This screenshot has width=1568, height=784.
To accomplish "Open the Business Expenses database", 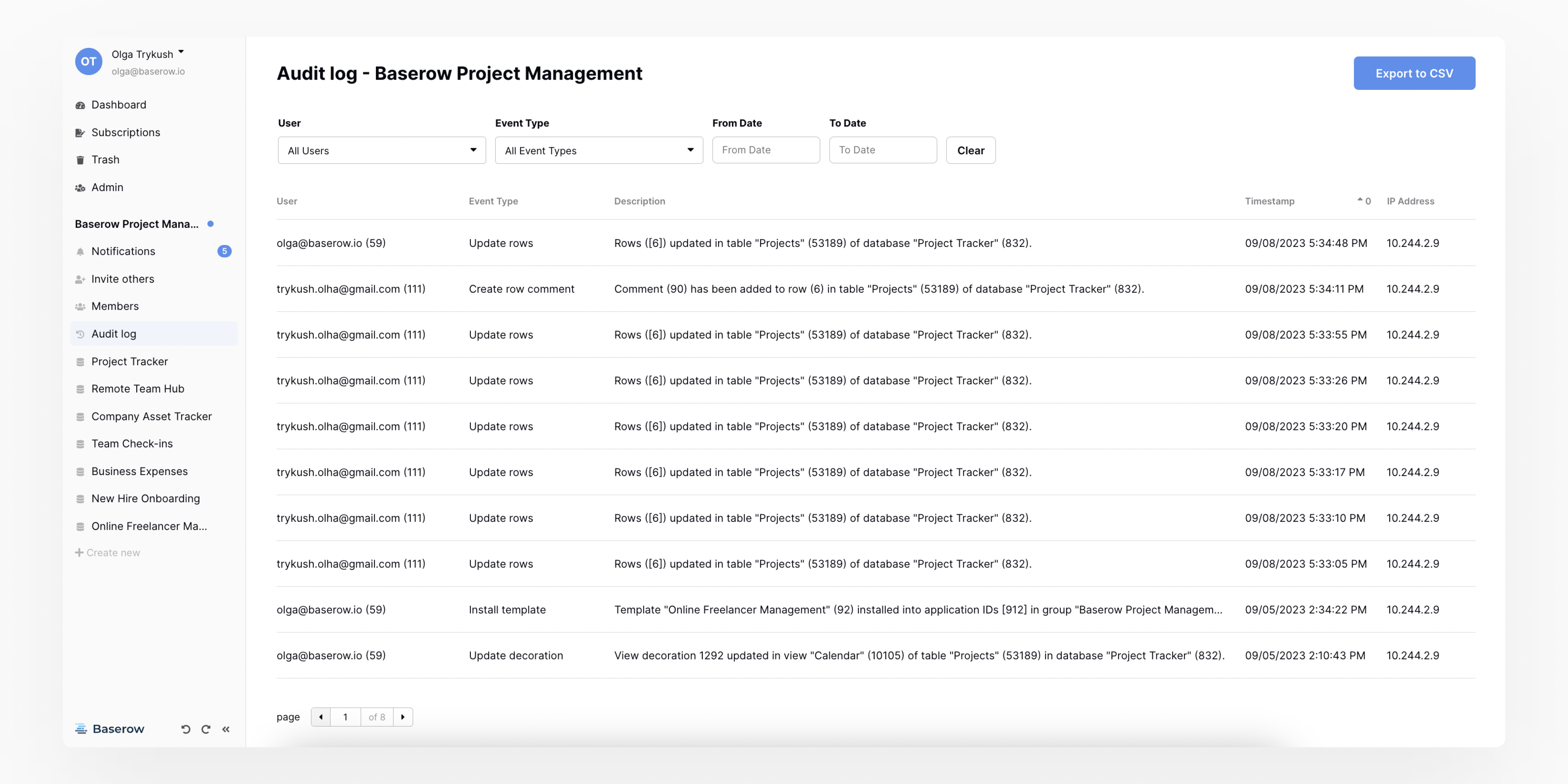I will [x=139, y=471].
